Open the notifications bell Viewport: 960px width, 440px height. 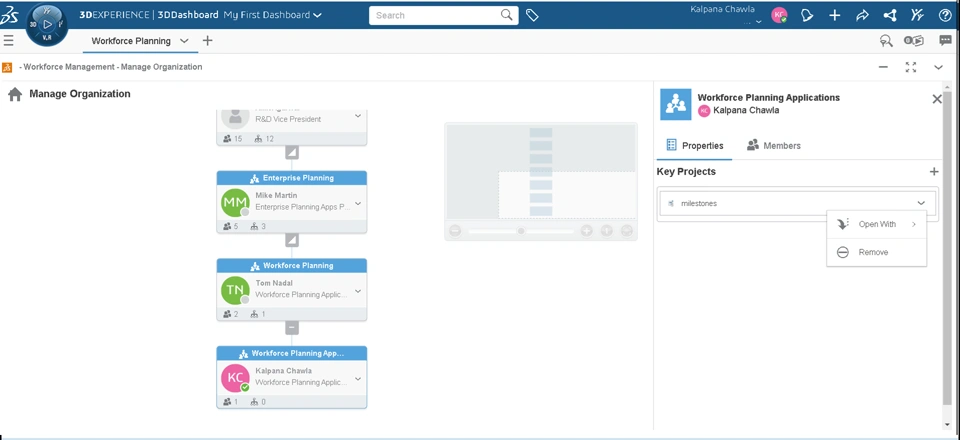tap(807, 15)
